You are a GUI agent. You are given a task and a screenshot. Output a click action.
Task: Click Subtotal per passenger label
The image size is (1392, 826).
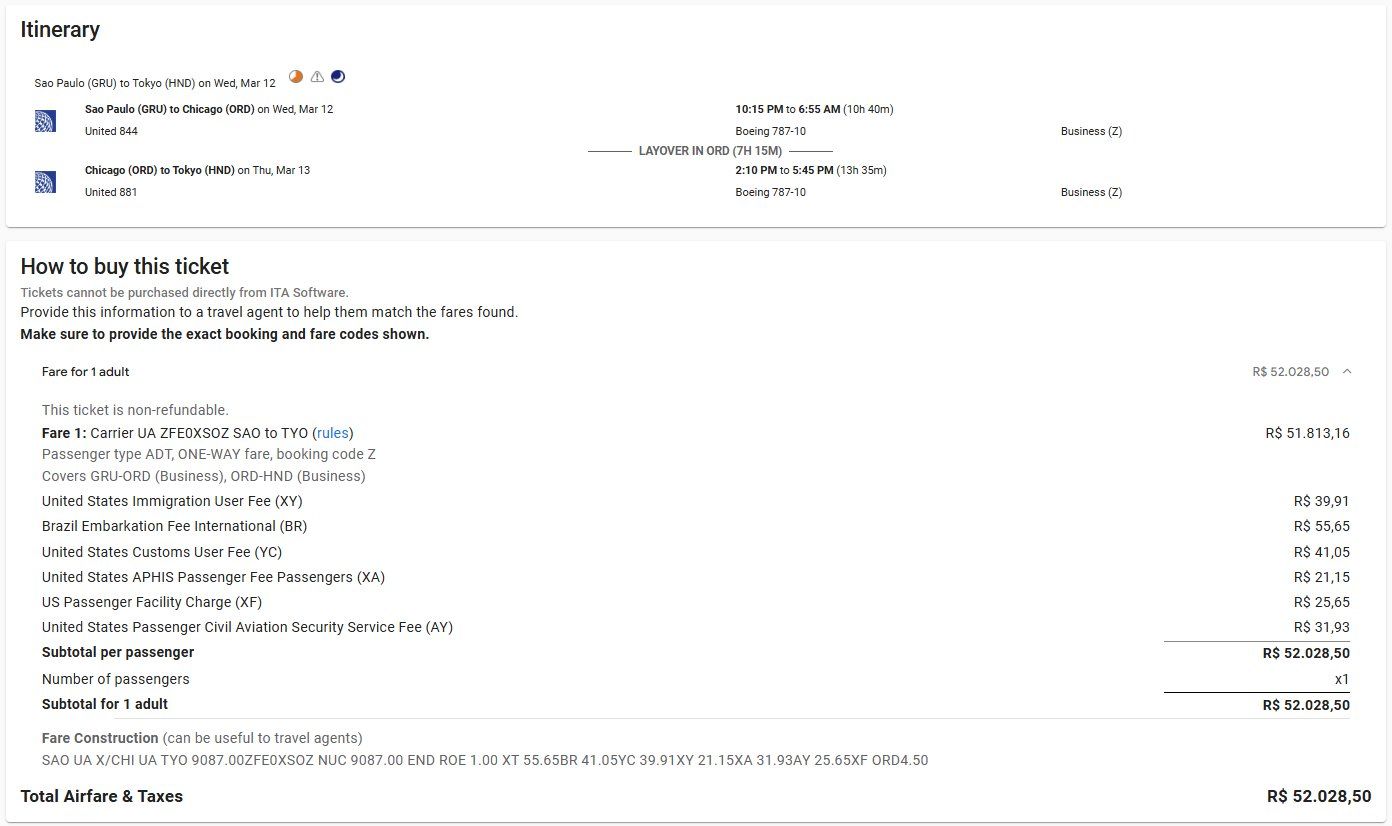[118, 652]
